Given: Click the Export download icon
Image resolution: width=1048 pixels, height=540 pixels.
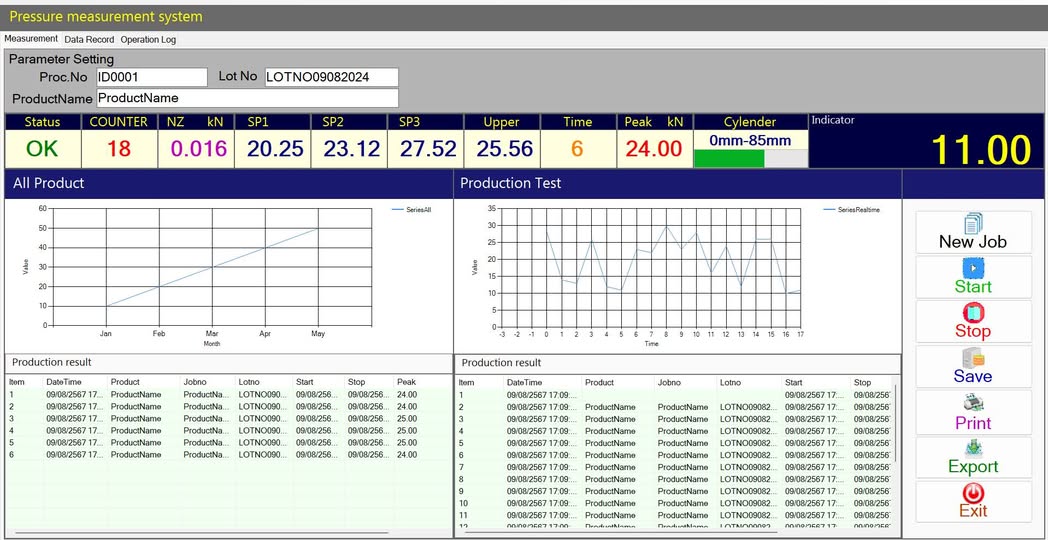Looking at the screenshot, I should (x=973, y=448).
